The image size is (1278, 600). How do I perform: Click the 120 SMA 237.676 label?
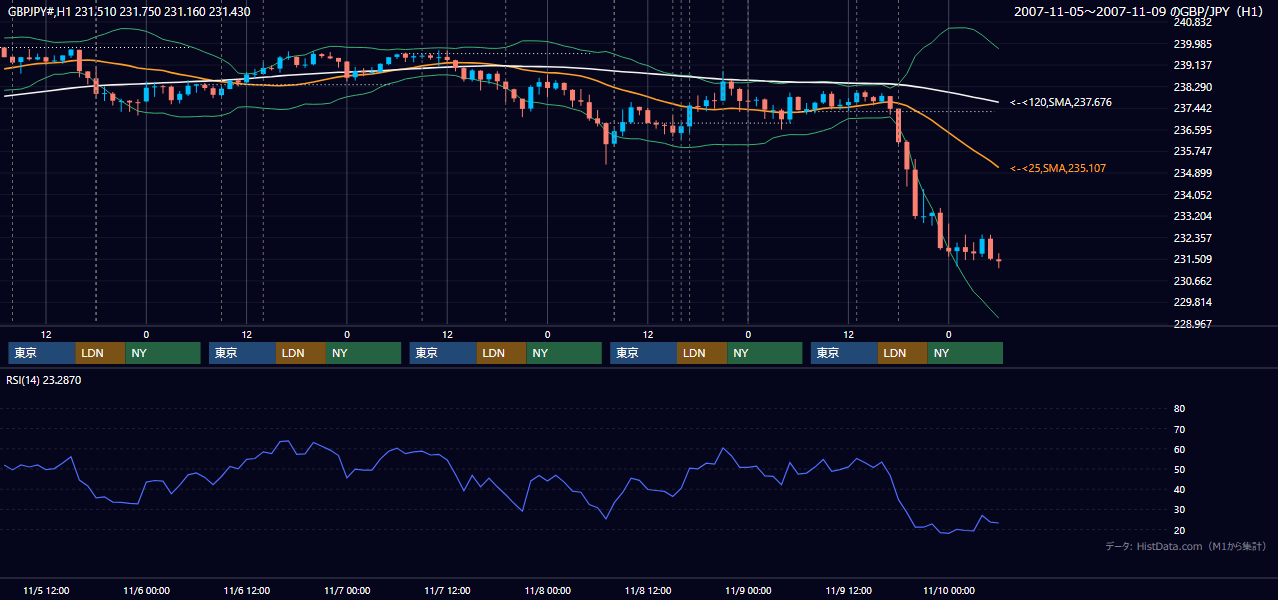pos(1061,102)
